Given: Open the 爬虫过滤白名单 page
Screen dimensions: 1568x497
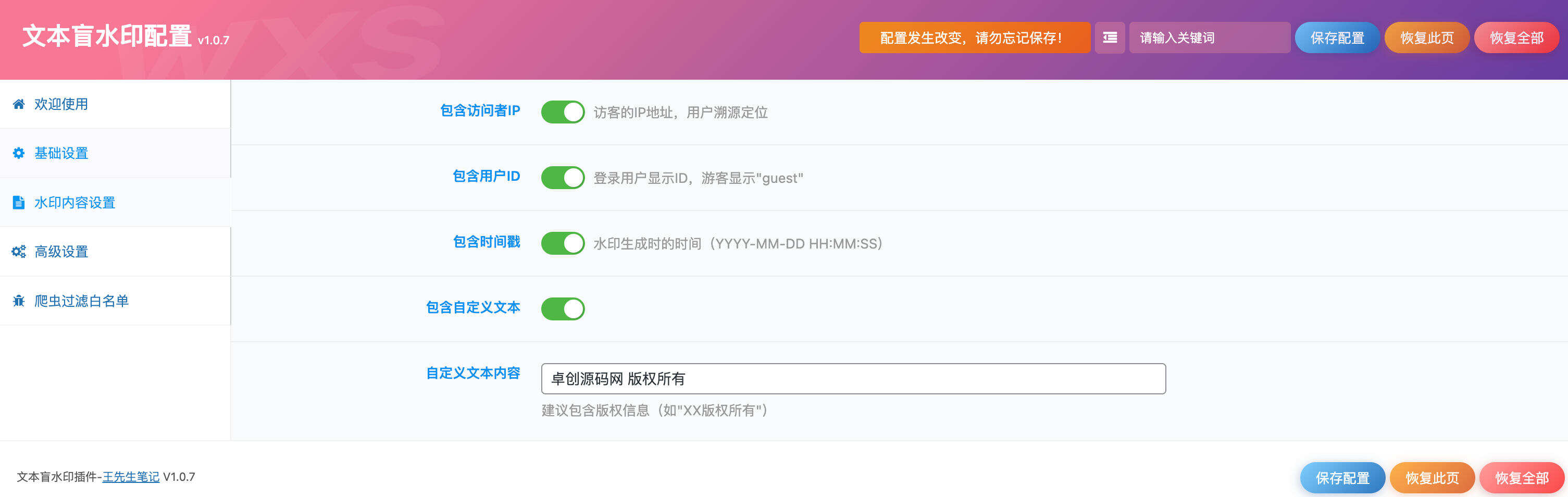Looking at the screenshot, I should click(83, 301).
